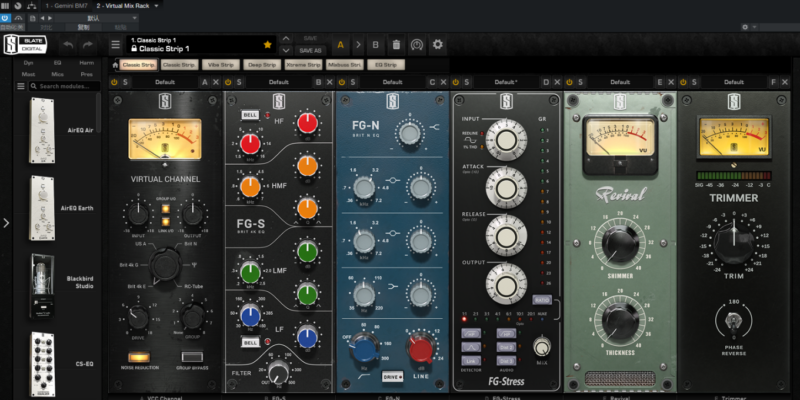This screenshot has height=400, width=800.
Task: Select the AirEQ Air module thumbnail
Action: point(42,130)
